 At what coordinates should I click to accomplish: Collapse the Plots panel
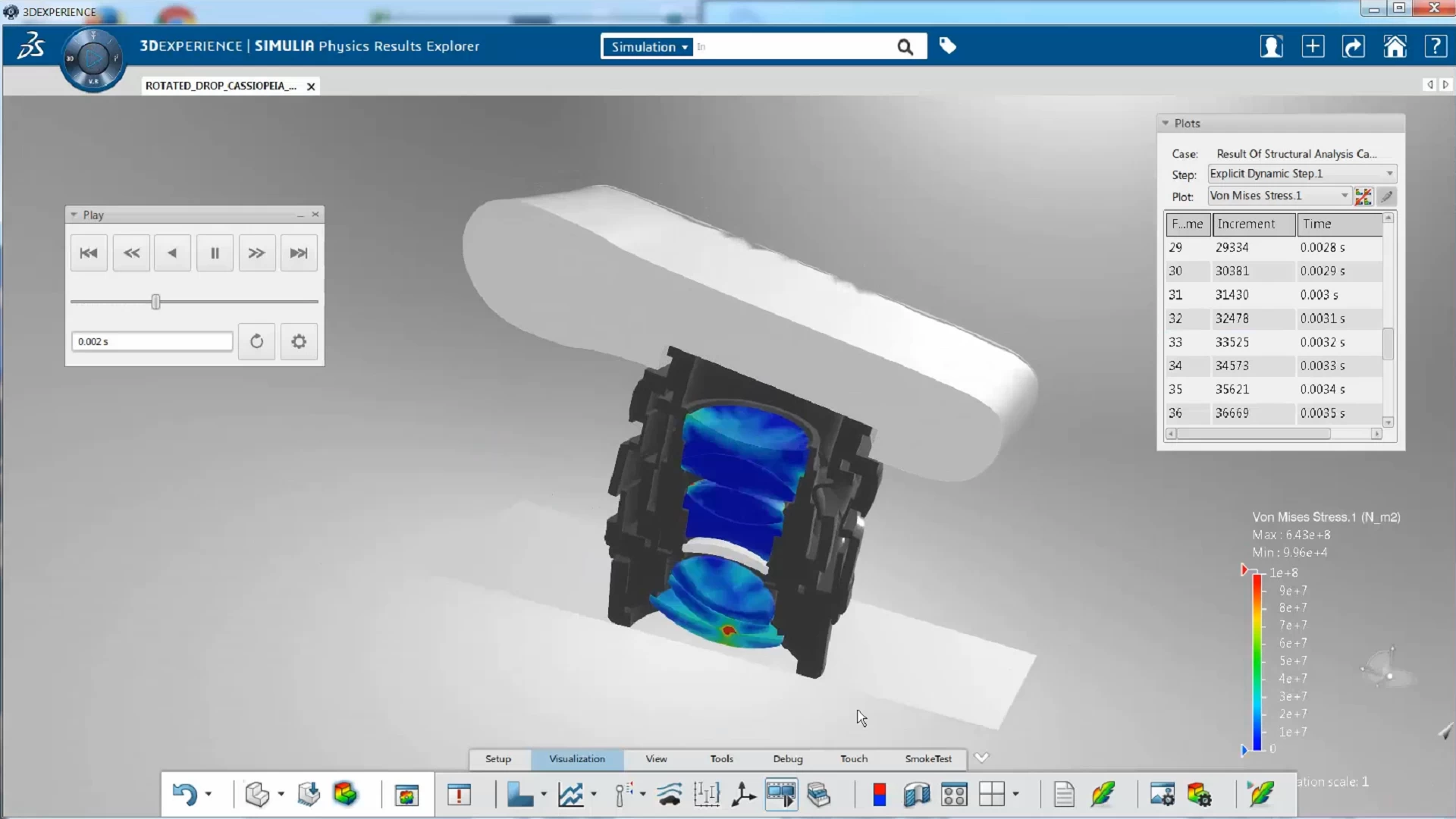pos(1166,123)
